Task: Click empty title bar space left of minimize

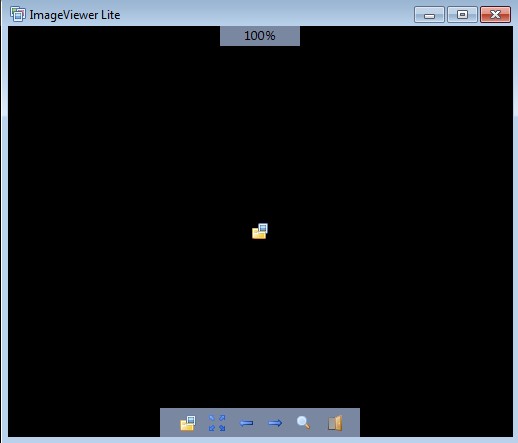Action: tap(267, 15)
